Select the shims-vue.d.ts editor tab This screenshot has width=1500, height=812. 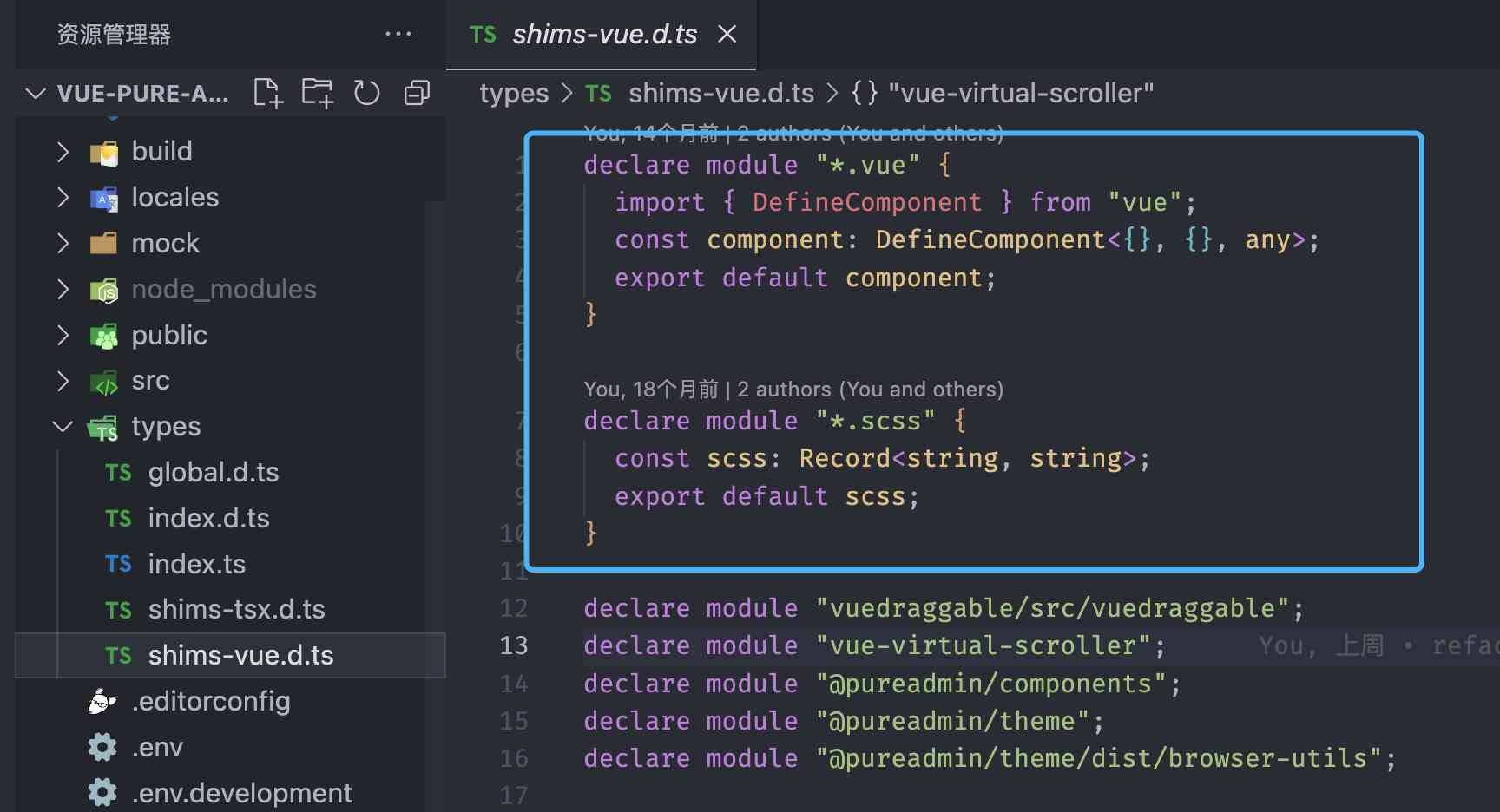(603, 34)
